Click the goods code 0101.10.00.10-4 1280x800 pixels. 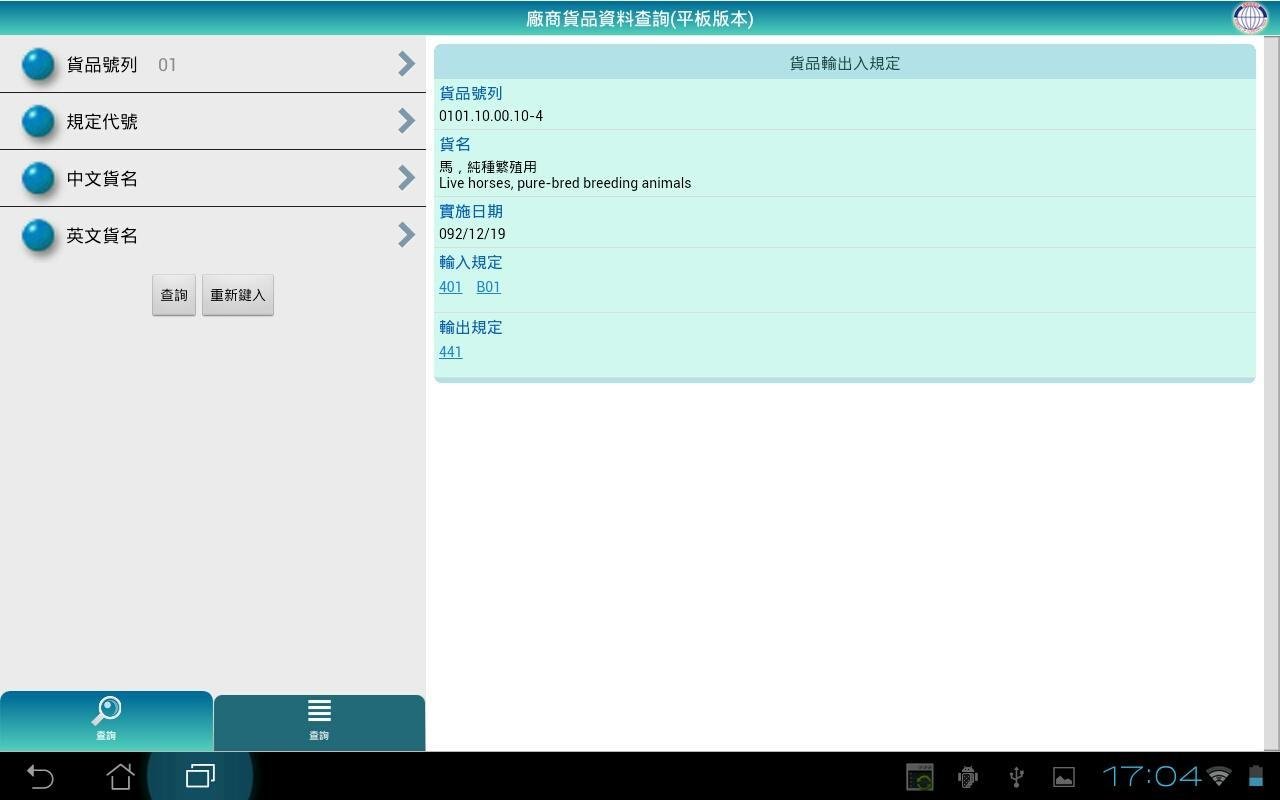click(x=491, y=116)
